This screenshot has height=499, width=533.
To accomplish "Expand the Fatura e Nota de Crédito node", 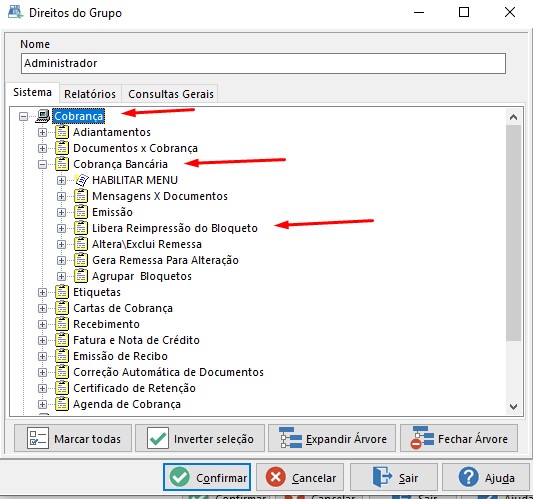I will 42,340.
